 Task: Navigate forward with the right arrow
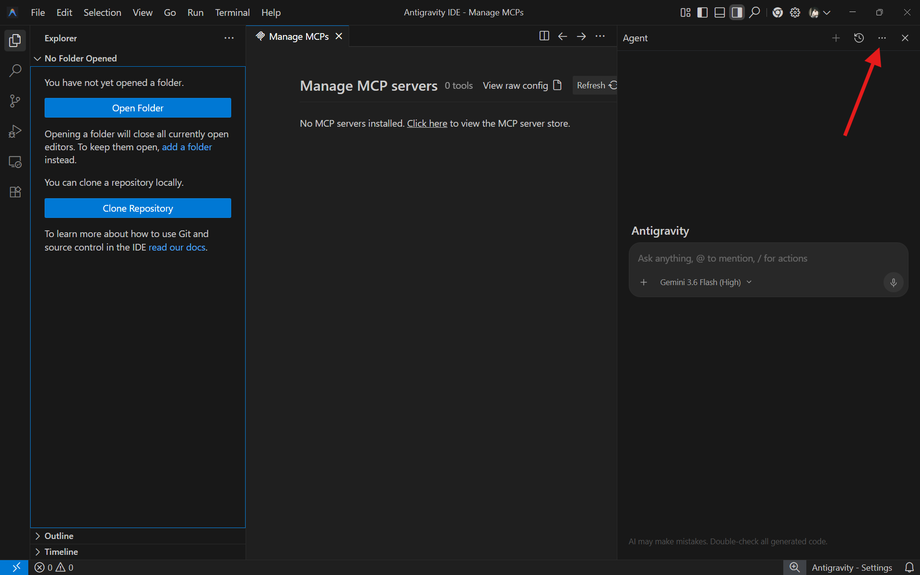pyautogui.click(x=581, y=36)
